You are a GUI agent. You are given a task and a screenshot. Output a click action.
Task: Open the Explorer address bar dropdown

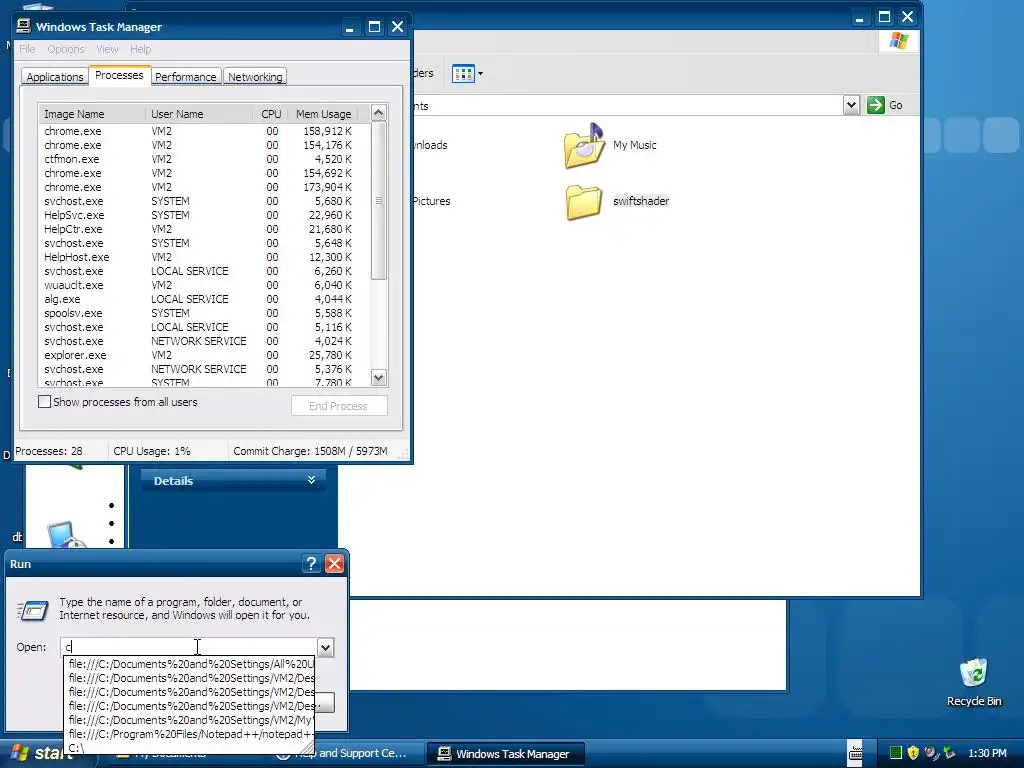click(x=851, y=105)
